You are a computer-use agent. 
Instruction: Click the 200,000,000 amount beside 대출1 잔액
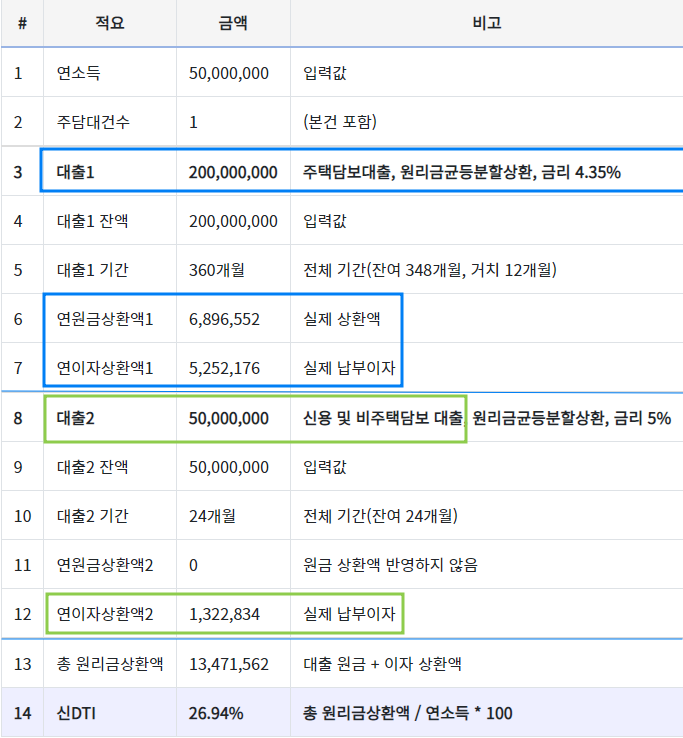click(x=233, y=221)
